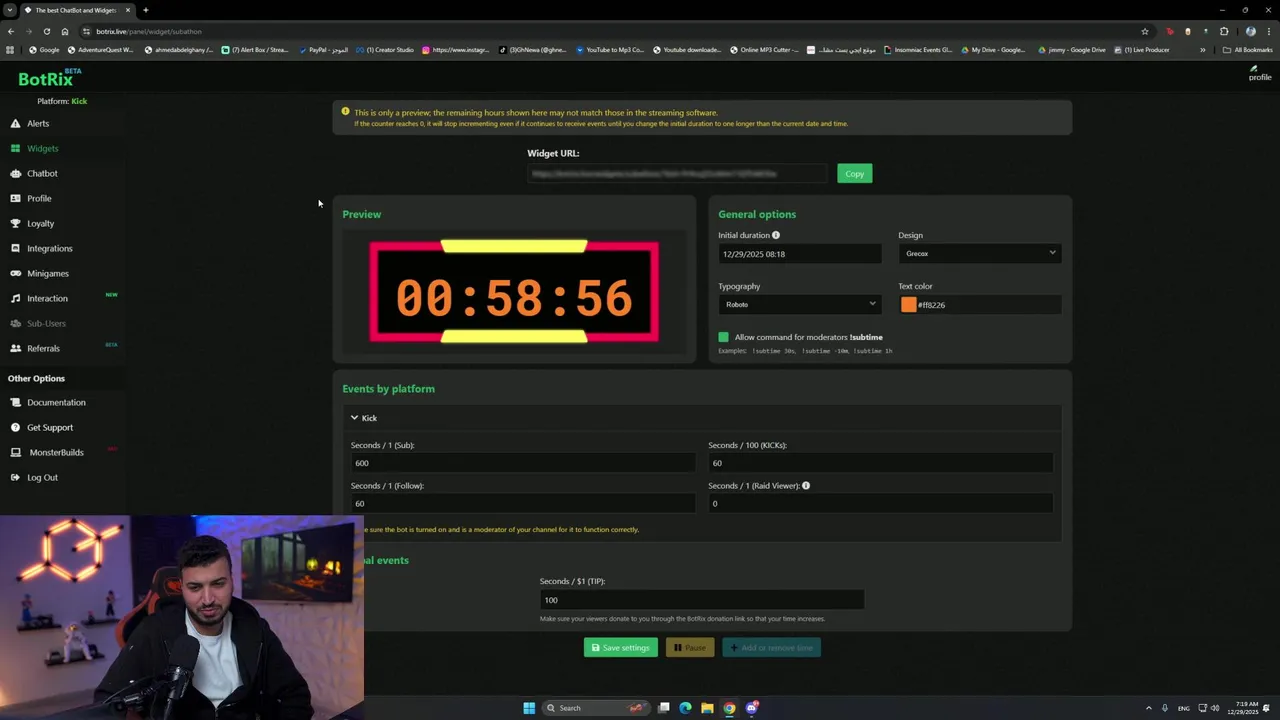Click the text color hex value field

(x=988, y=305)
